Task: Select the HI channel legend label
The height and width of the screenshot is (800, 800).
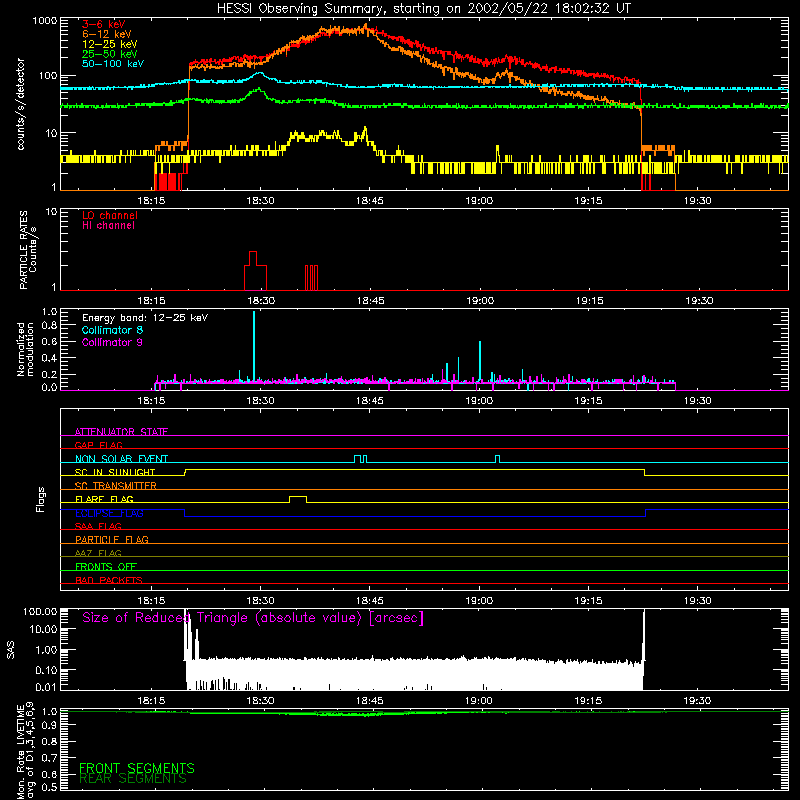Action: click(x=108, y=226)
